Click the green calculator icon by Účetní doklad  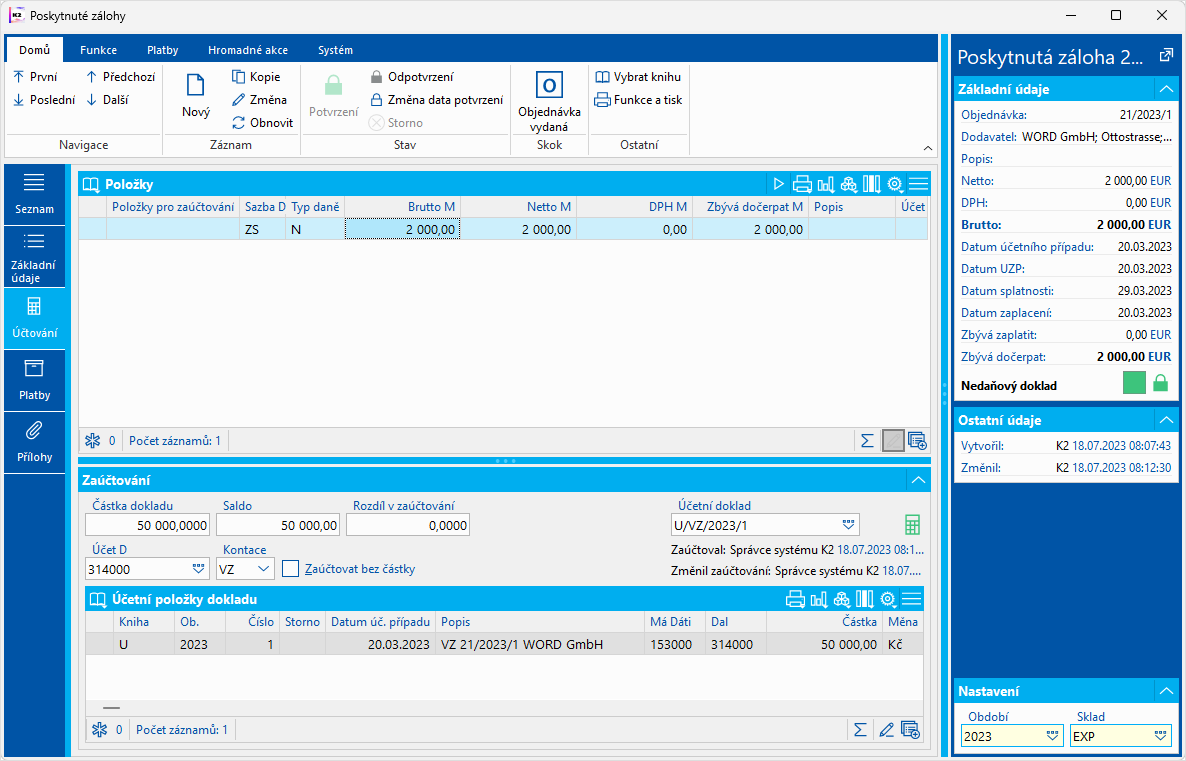[911, 525]
